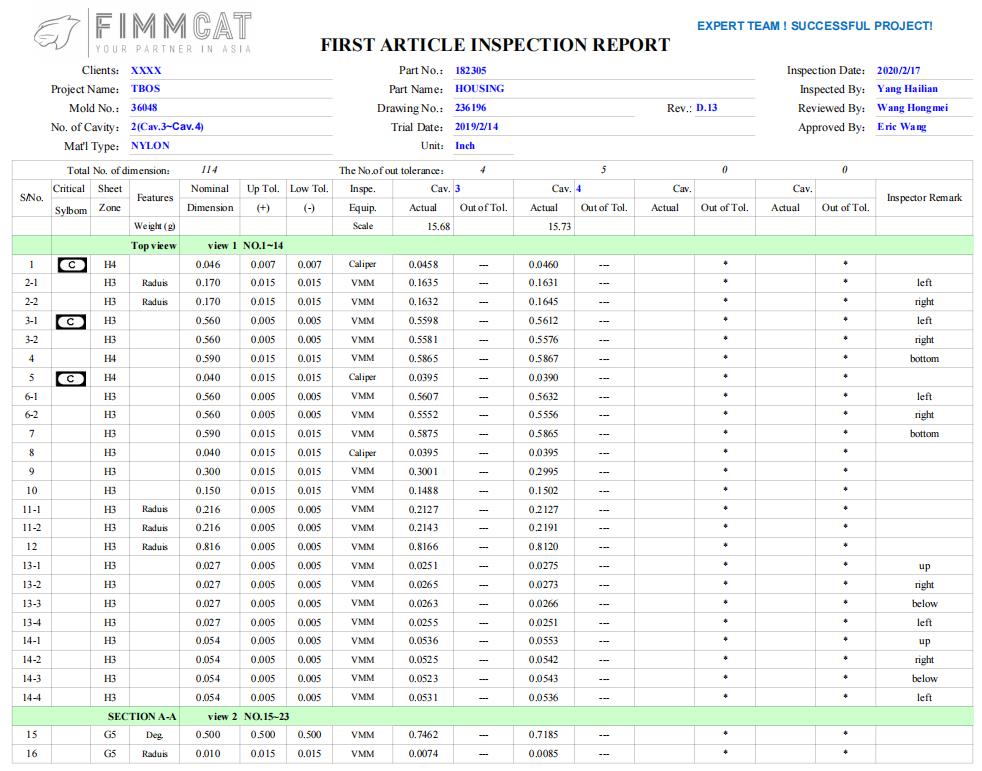Select the Cav. 3 weight value 15.68
982x771 pixels.
[438, 226]
